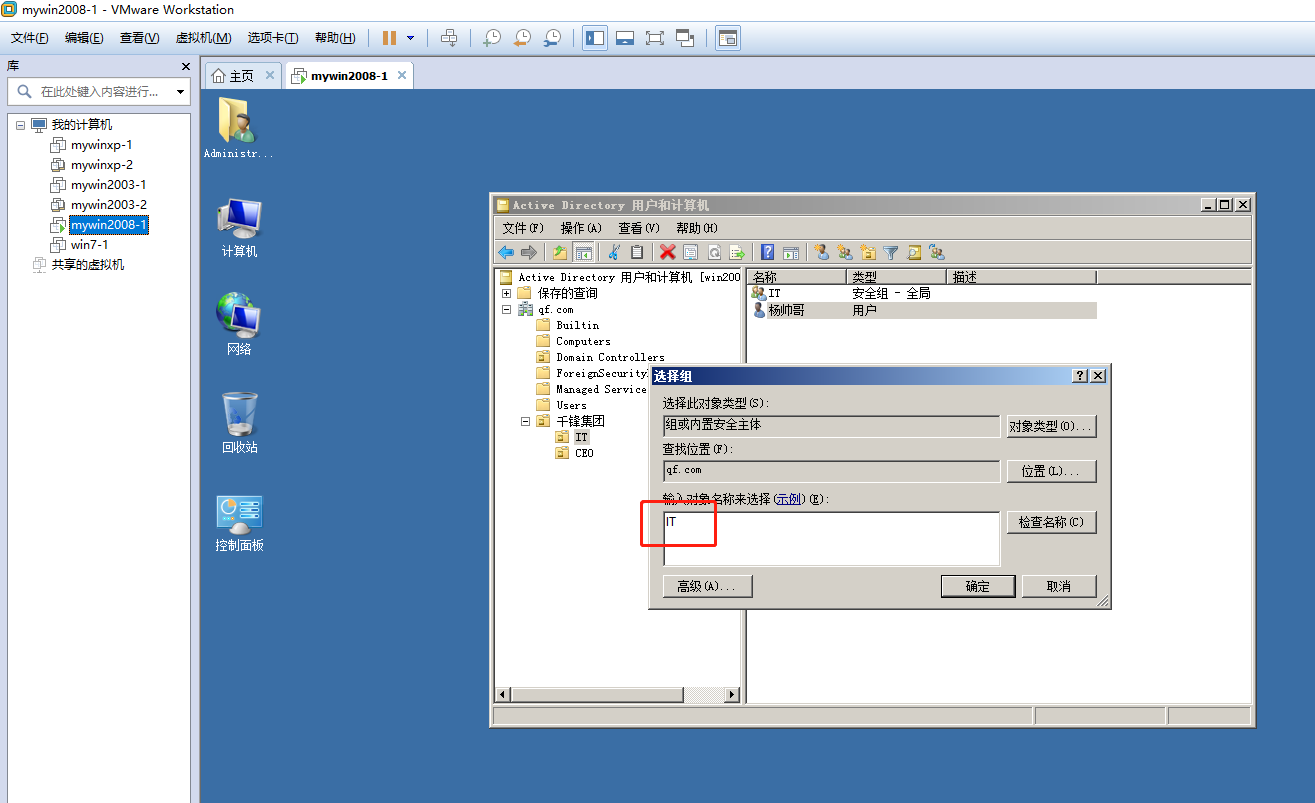Viewport: 1315px width, 803px height.
Task: Open VMware 选项卡(T) menu
Action: (273, 38)
